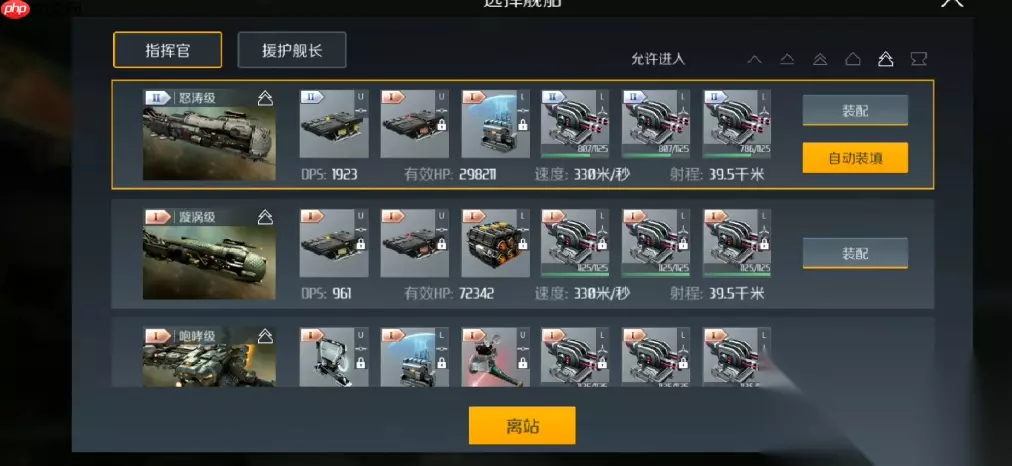Click the chevron-with-underline ship class filter icon
Screen dimensions: 1012x466
[x=787, y=59]
